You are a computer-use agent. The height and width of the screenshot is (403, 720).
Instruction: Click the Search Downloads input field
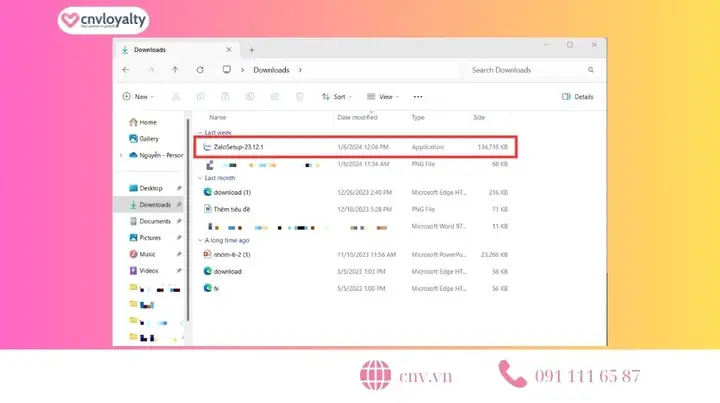(528, 70)
